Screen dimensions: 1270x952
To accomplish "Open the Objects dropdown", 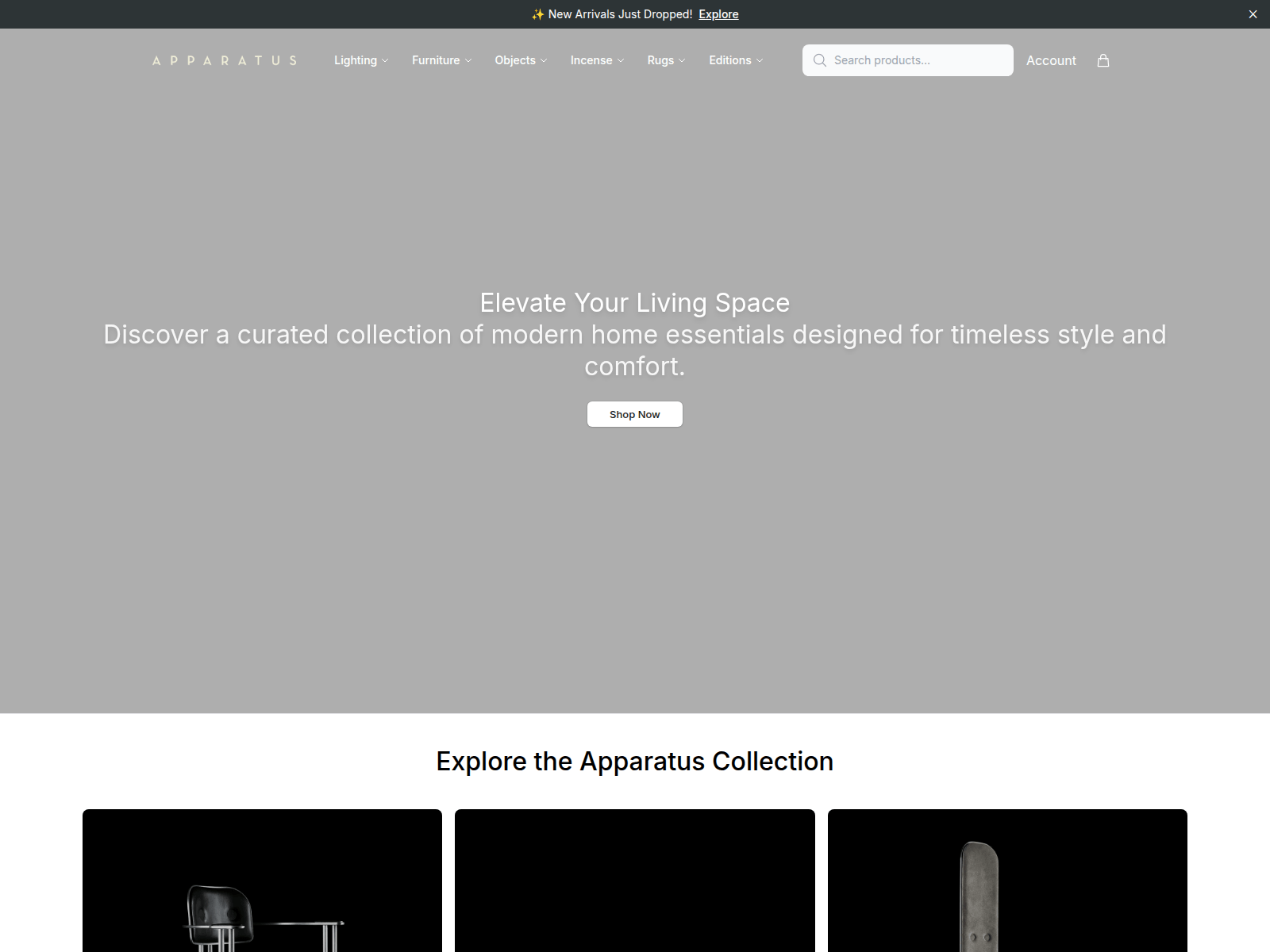I will 521,60.
